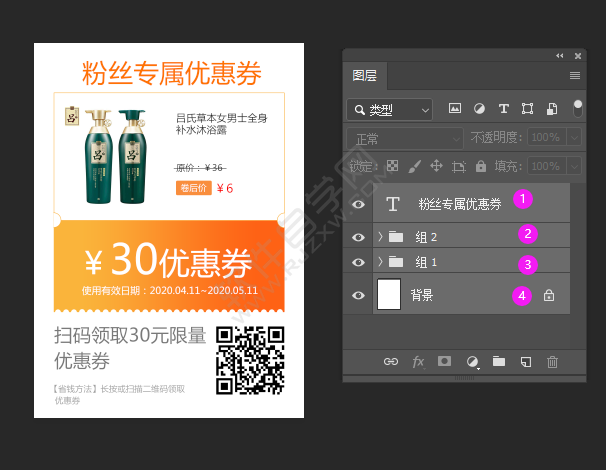Viewport: 606px width, 470px height.
Task: Select the 组 1 layer row
Action: click(x=471, y=261)
